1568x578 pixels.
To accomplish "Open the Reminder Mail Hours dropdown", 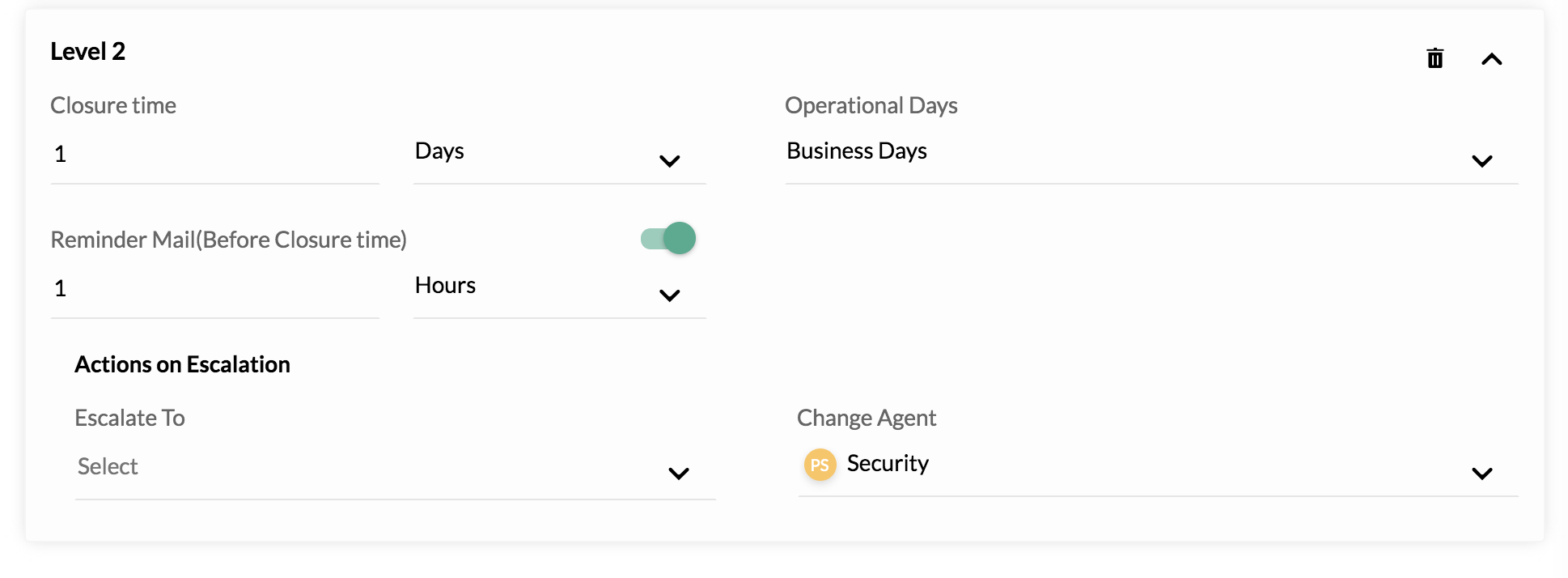I will click(x=559, y=290).
